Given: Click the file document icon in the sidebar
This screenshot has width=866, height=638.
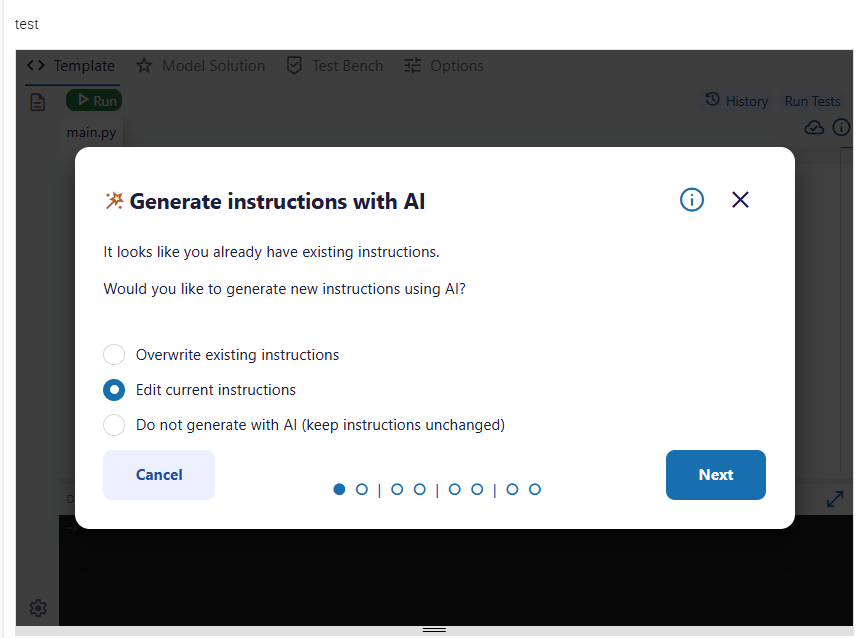Looking at the screenshot, I should [37, 100].
